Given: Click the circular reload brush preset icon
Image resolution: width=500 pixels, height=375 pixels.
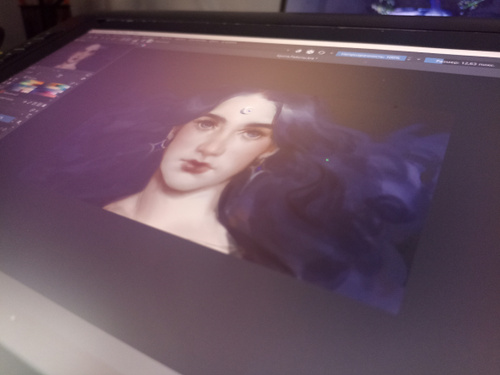Looking at the screenshot, I should point(322,53).
